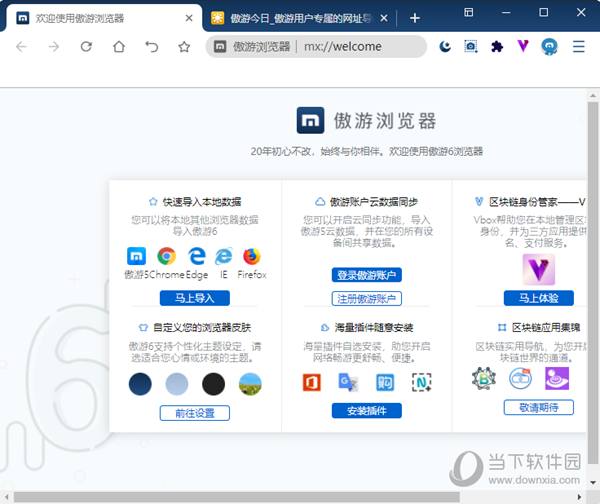Bookmark page with the star icon

tap(184, 47)
